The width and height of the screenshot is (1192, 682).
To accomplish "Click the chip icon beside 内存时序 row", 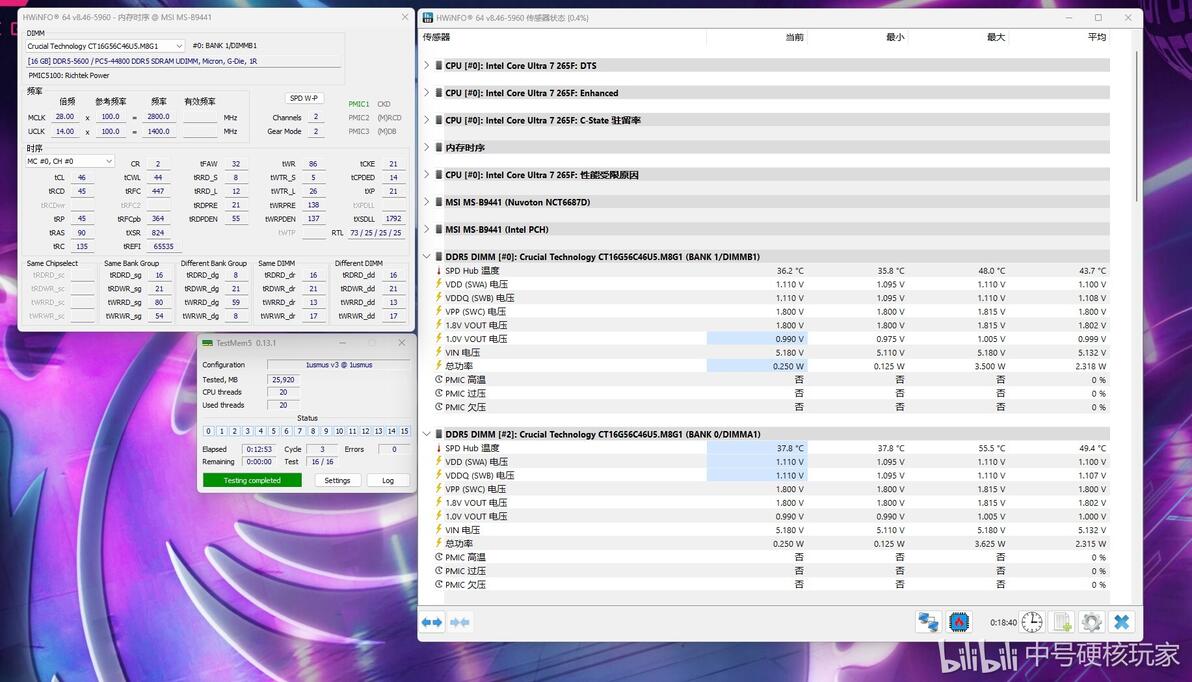I will [x=439, y=148].
